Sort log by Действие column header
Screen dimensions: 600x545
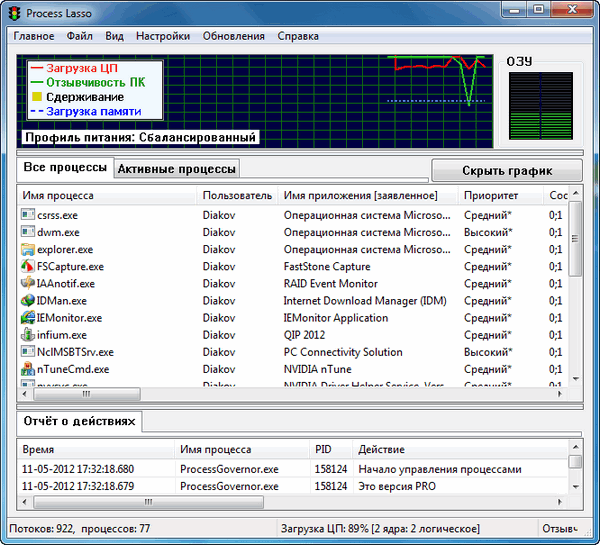click(460, 449)
